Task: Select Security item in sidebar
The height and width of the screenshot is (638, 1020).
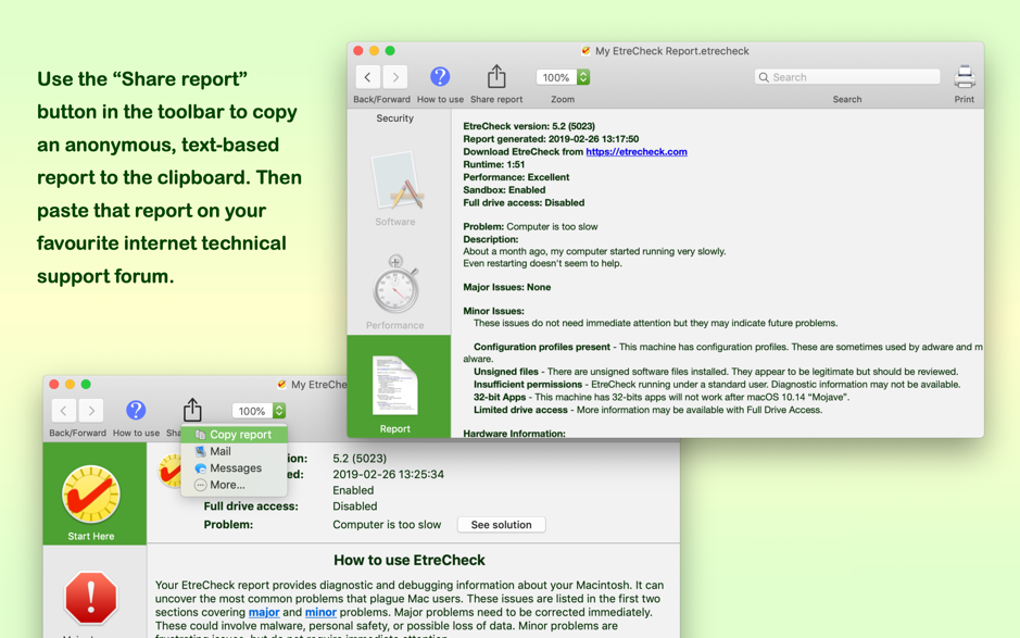Action: (395, 118)
